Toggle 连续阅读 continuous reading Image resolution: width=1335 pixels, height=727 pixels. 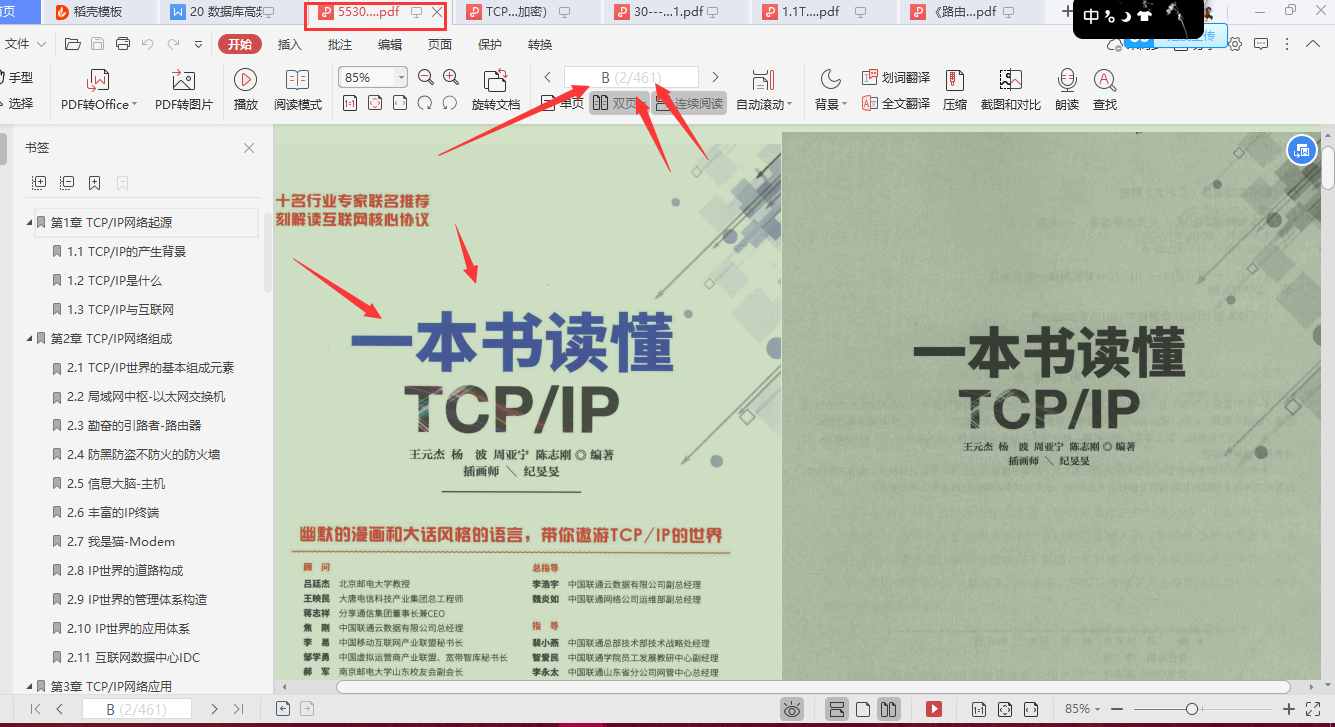coord(689,103)
